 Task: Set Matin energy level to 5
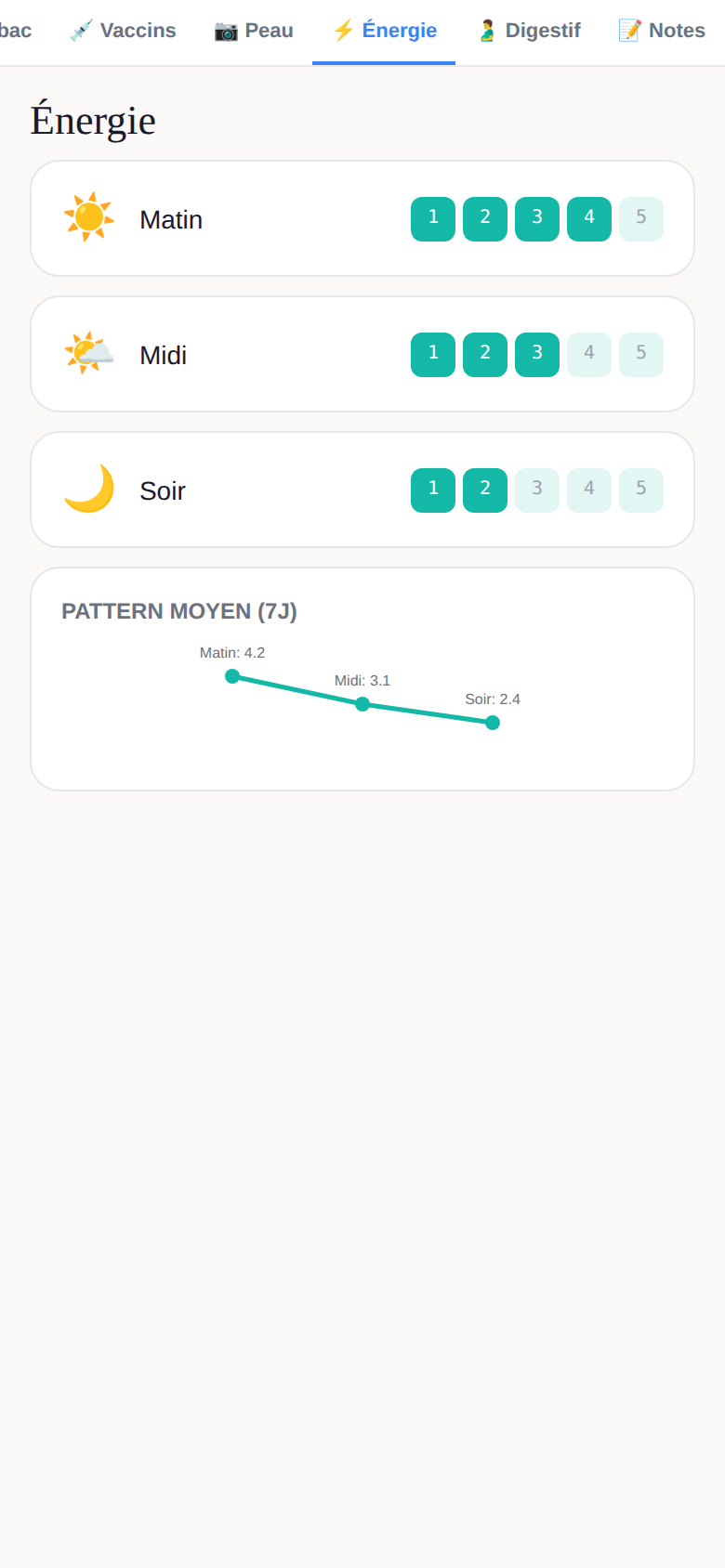641,219
